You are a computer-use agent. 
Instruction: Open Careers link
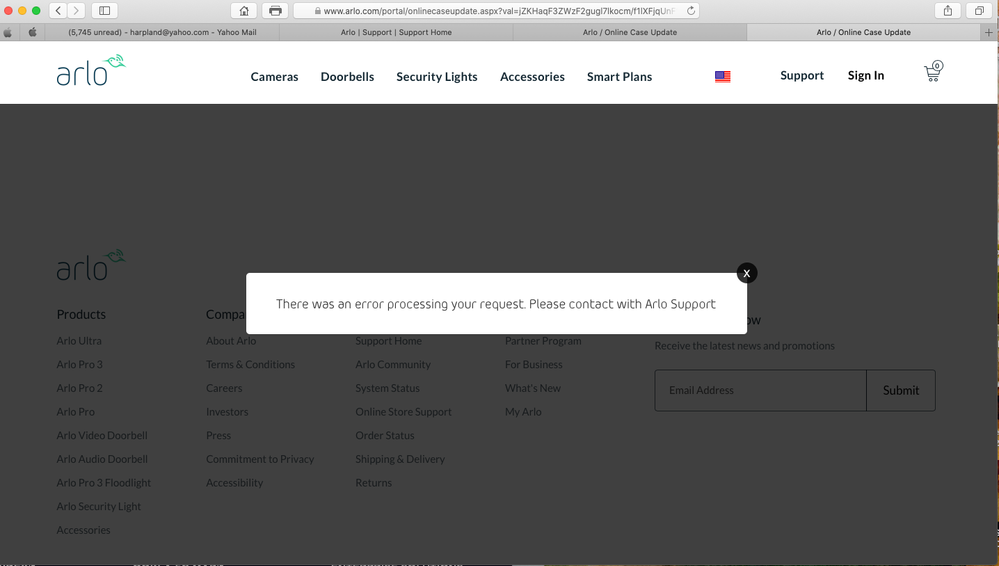click(224, 388)
